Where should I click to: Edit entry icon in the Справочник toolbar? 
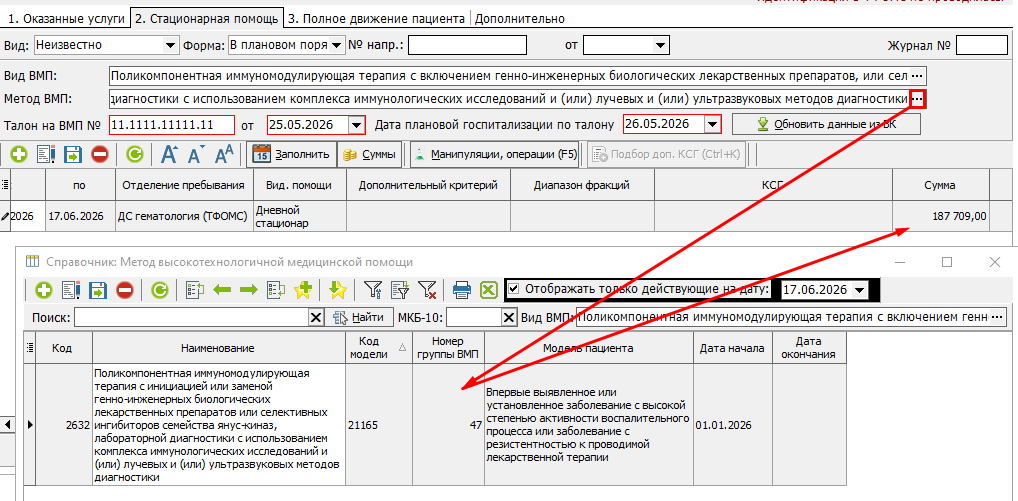pos(71,289)
